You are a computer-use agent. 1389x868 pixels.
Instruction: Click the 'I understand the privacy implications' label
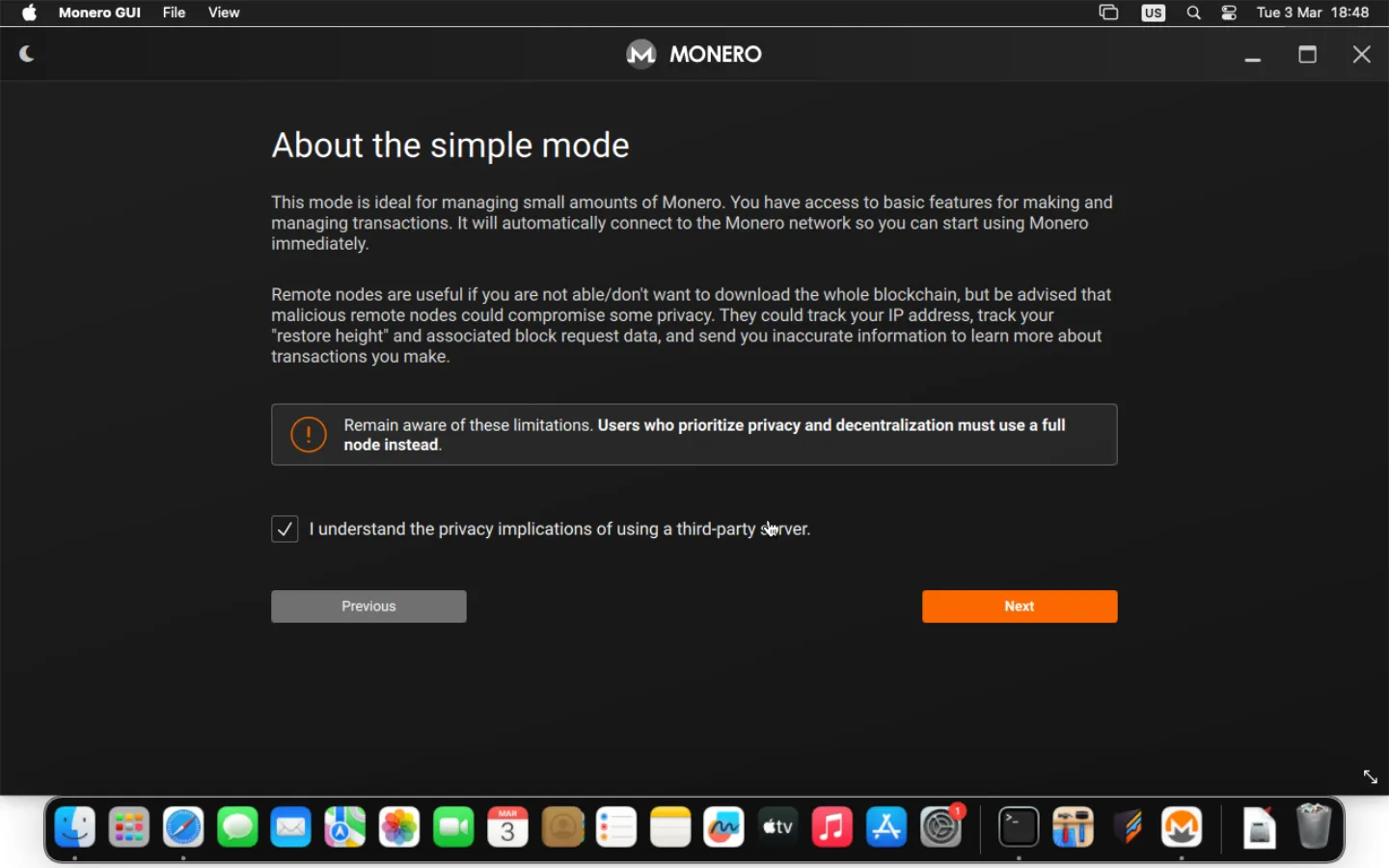[x=559, y=529]
